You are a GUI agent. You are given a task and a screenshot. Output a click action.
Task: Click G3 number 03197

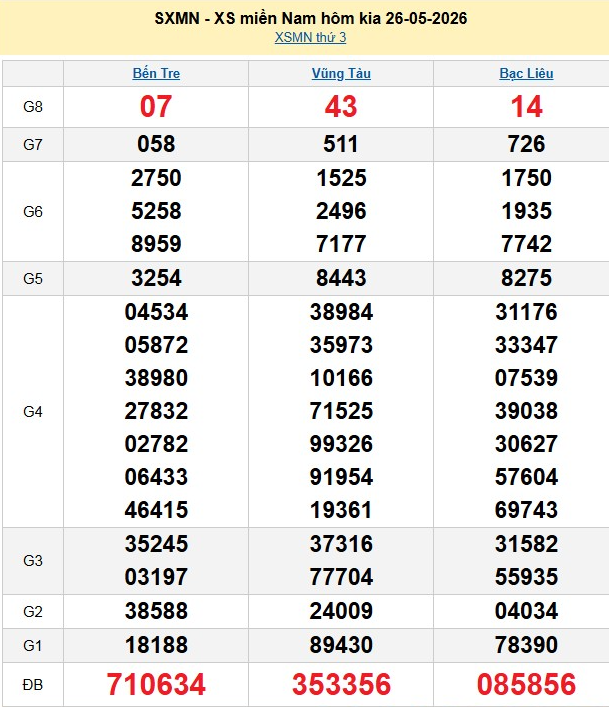156,577
